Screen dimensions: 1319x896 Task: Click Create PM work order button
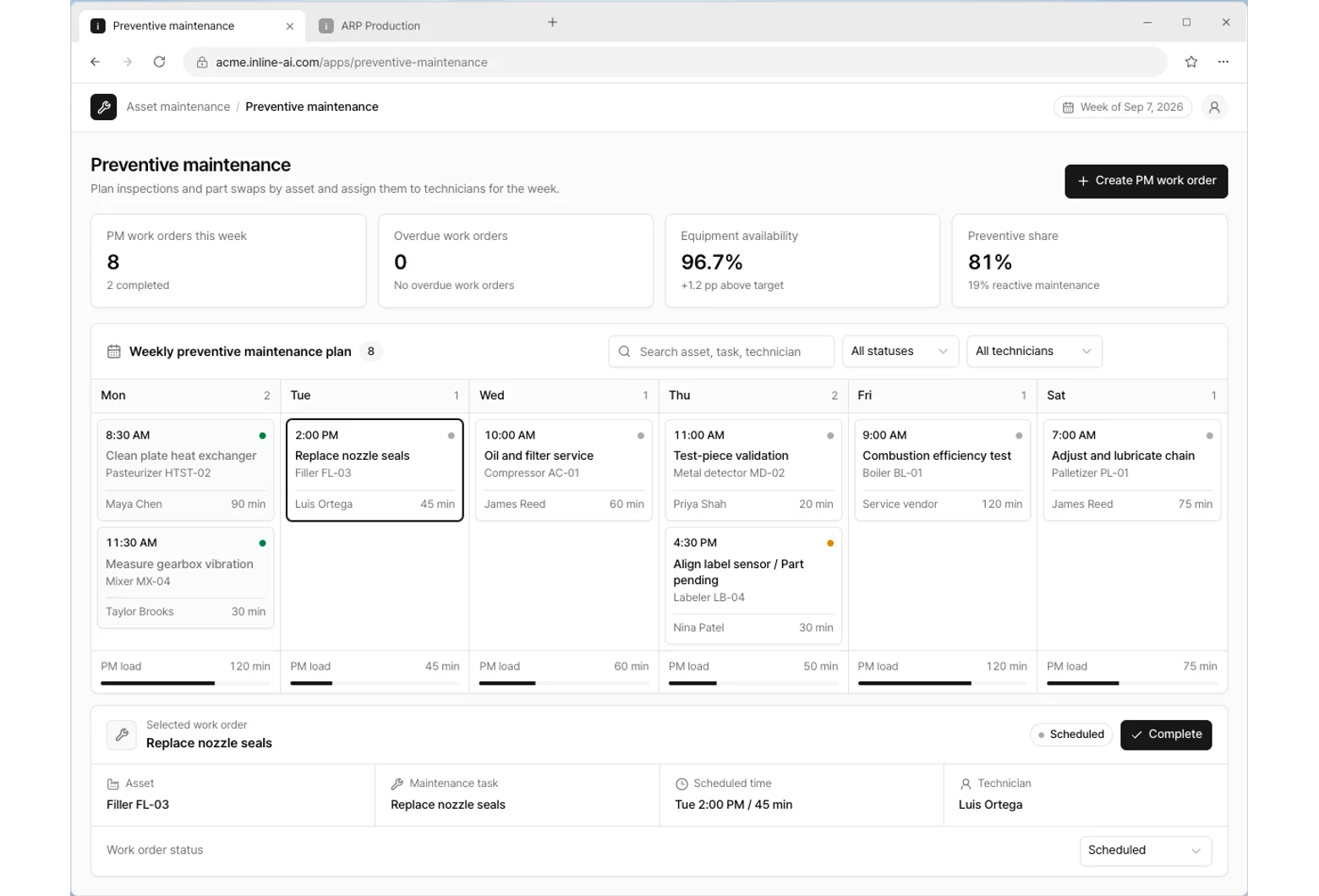click(1146, 181)
